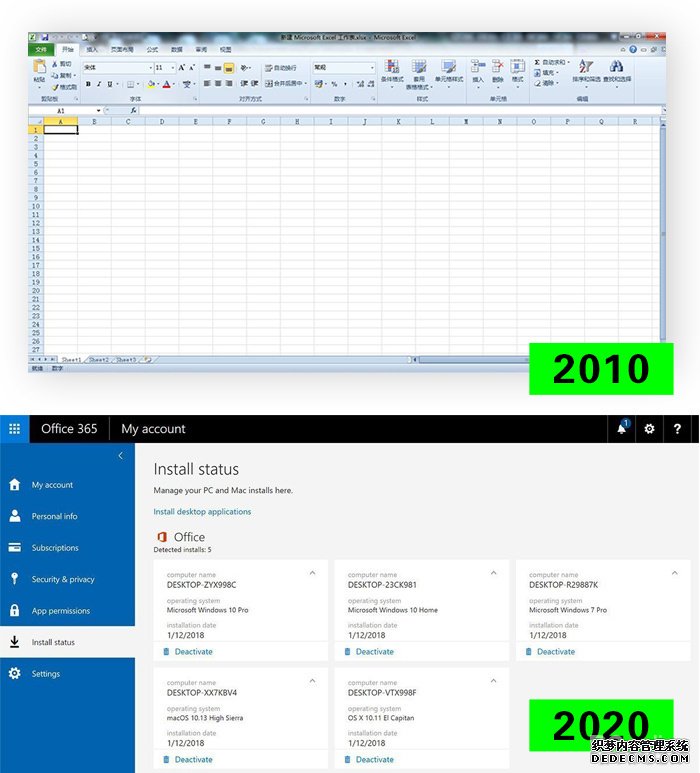Switch to the Sheet3 worksheet tab
Screen dimensions: 700x773
[126, 360]
